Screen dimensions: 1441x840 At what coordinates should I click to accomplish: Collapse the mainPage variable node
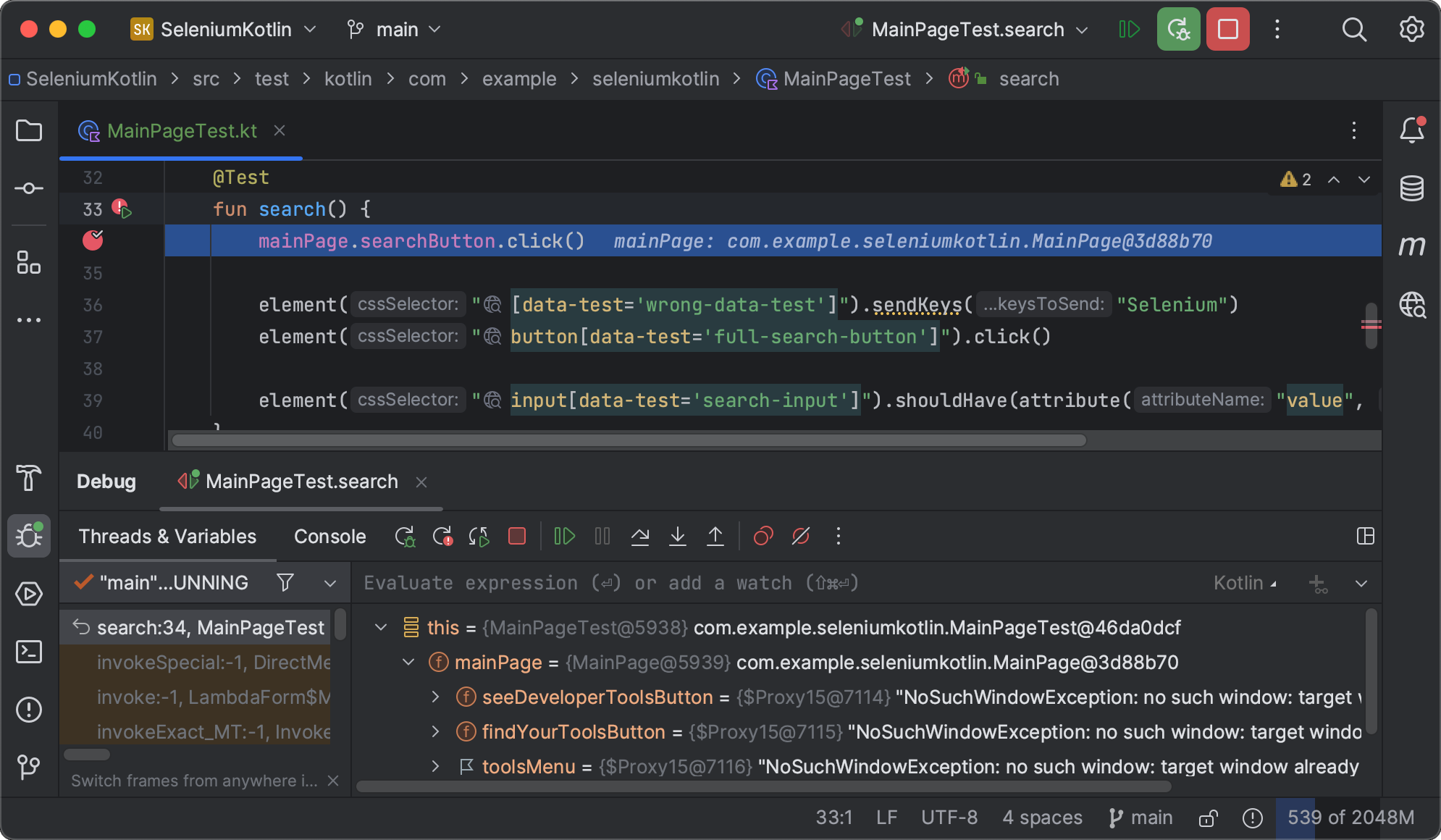pyautogui.click(x=409, y=661)
